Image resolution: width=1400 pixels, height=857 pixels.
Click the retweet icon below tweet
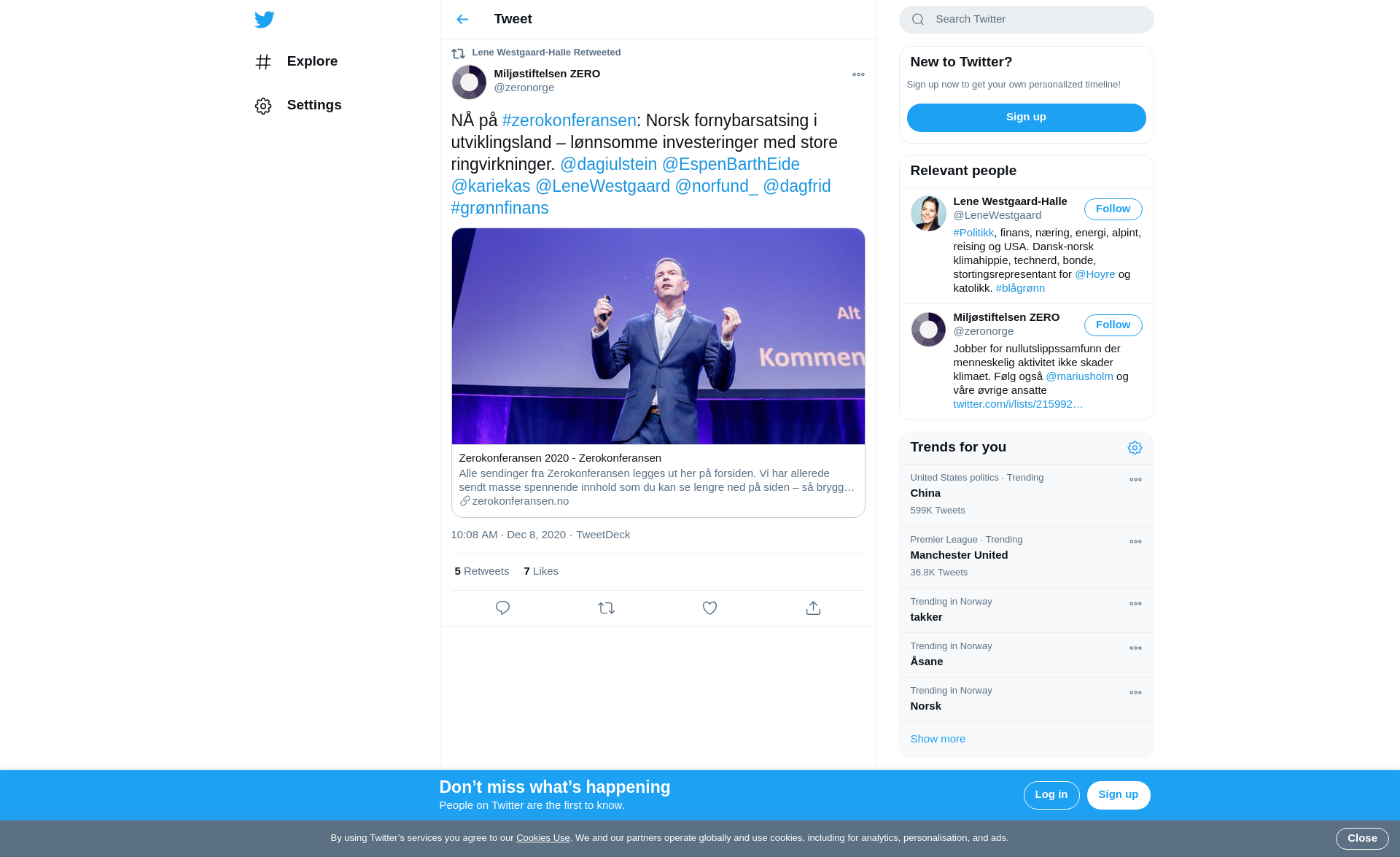point(606,608)
